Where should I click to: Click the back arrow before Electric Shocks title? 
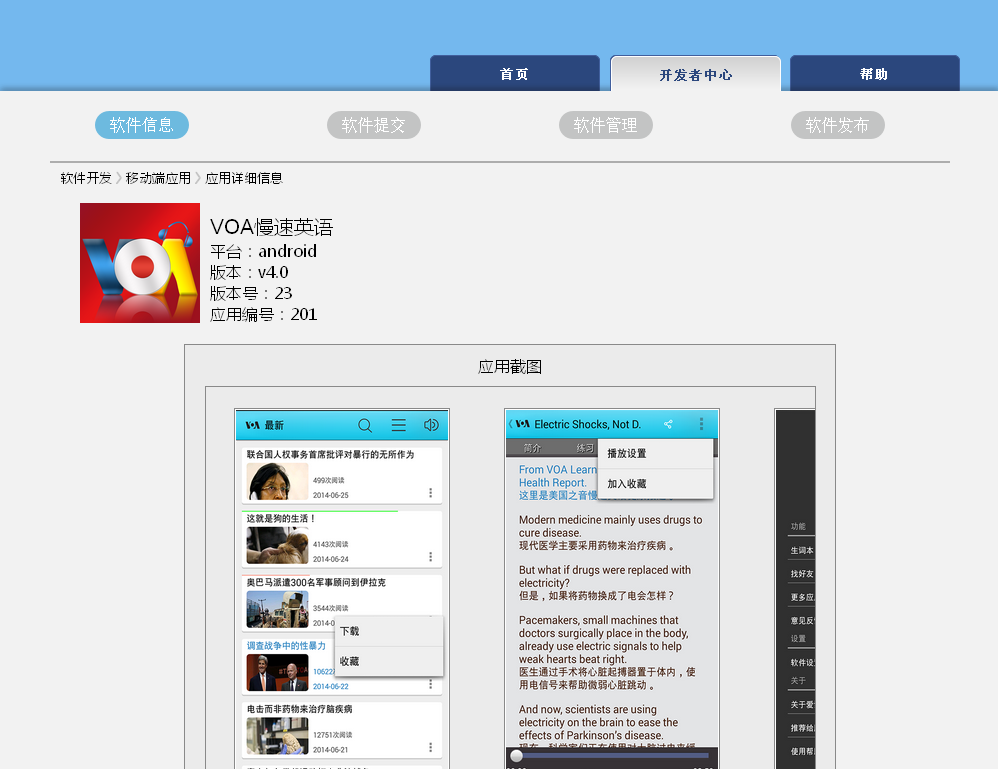click(x=510, y=424)
